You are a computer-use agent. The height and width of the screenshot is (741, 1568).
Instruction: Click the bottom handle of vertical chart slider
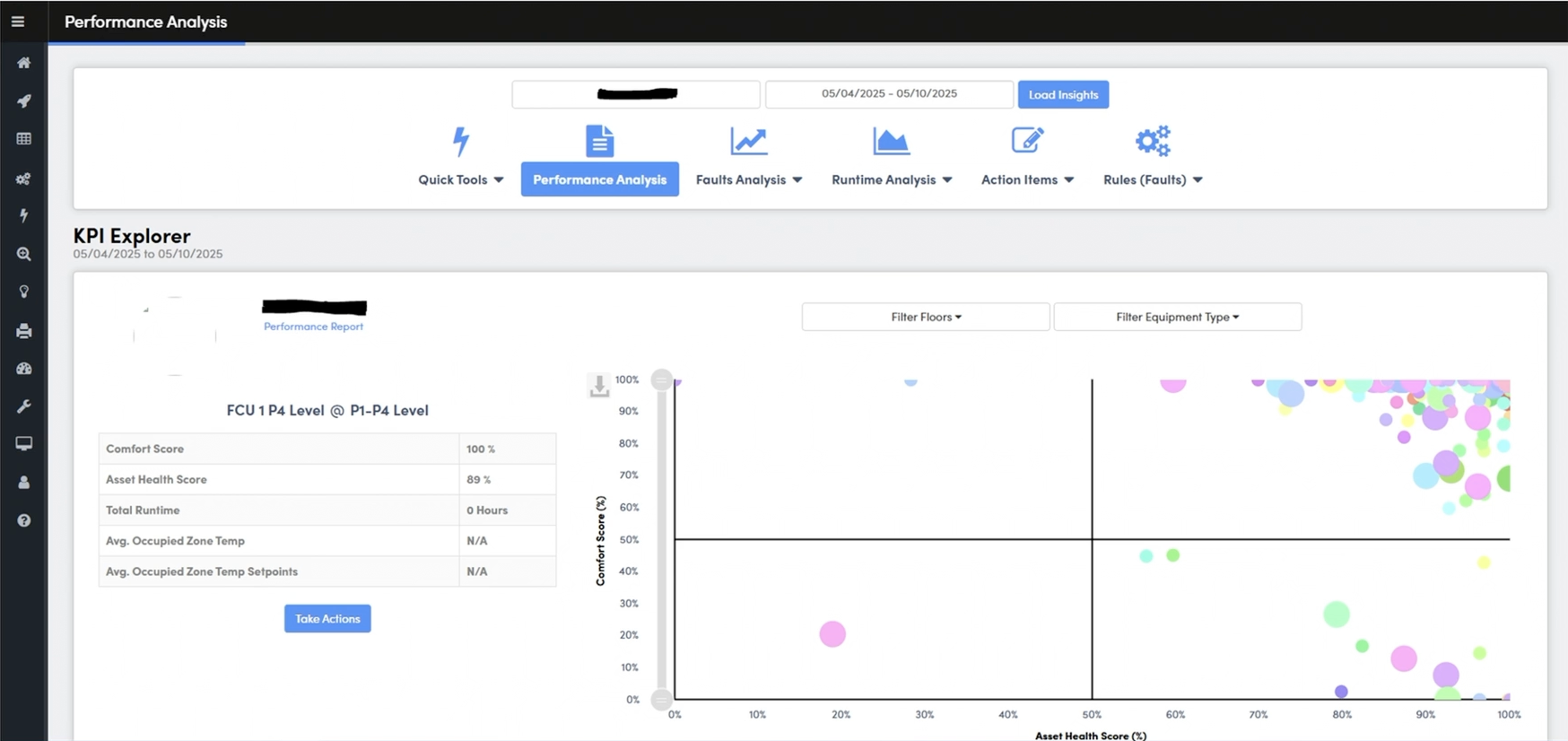tap(661, 700)
